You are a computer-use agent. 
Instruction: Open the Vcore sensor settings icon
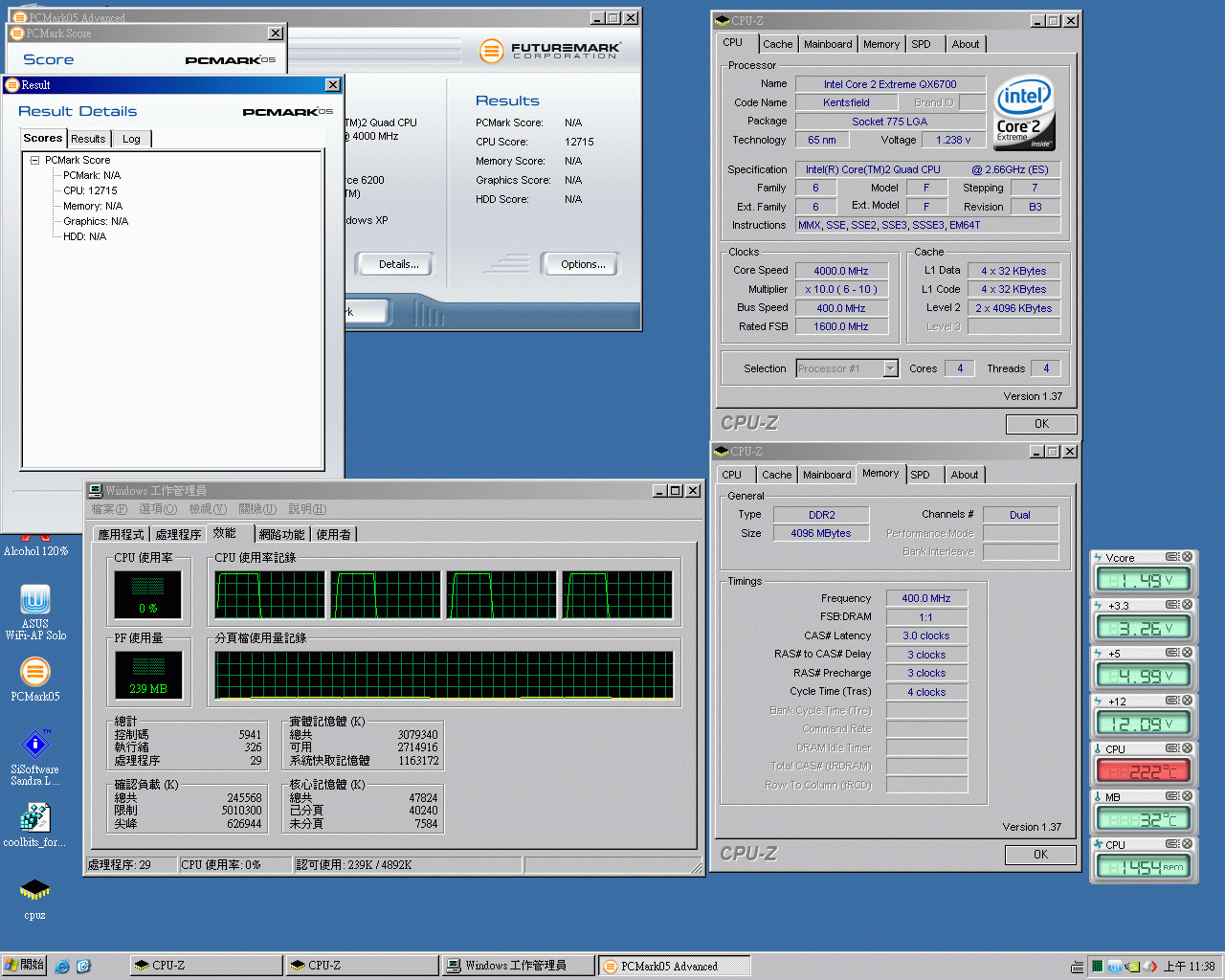(1171, 557)
